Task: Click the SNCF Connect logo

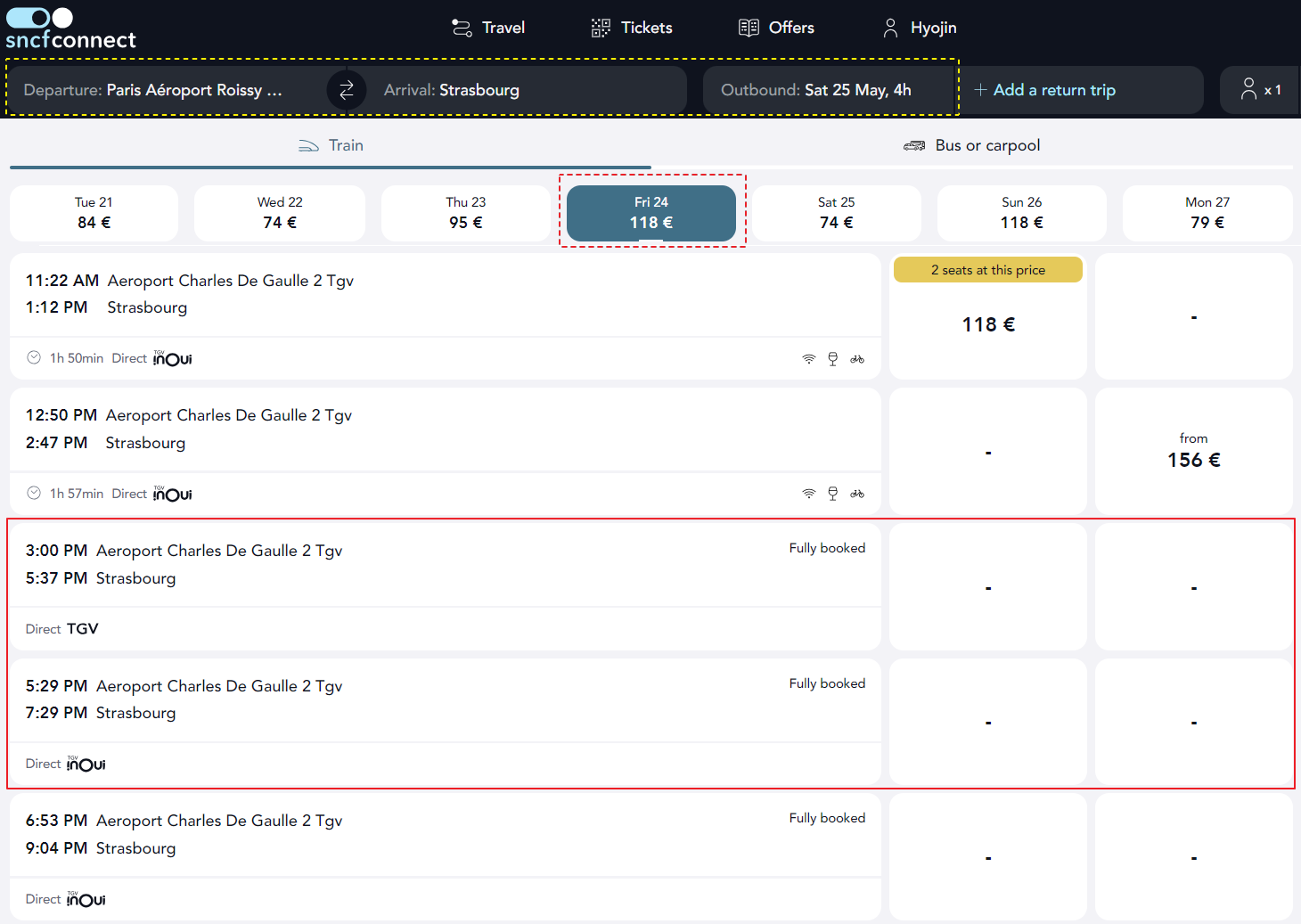Action: [70, 29]
